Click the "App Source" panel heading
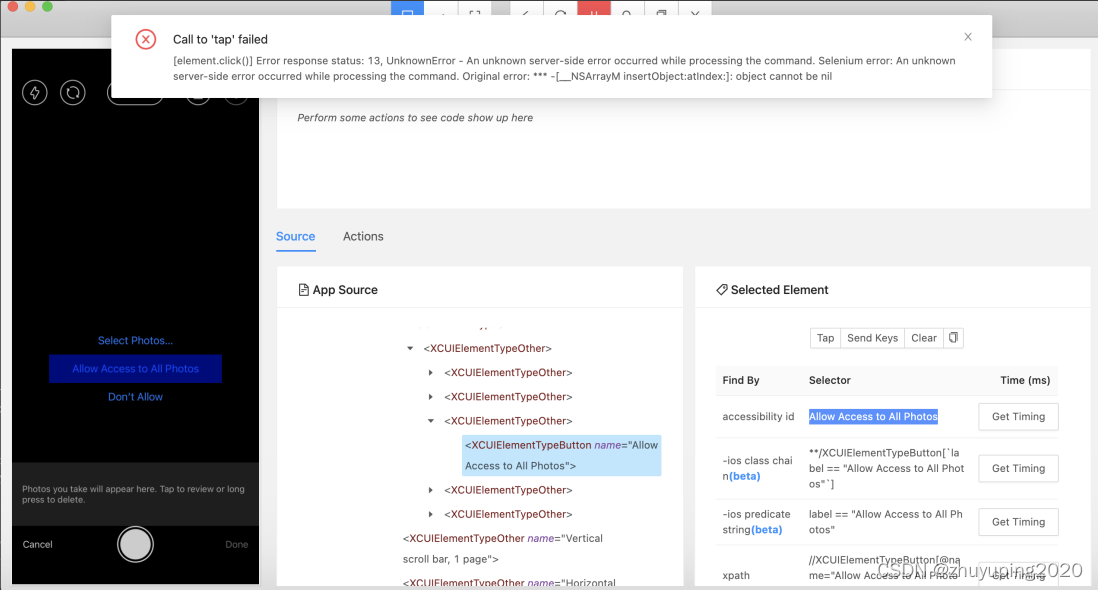The width and height of the screenshot is (1098, 590). pyautogui.click(x=338, y=290)
